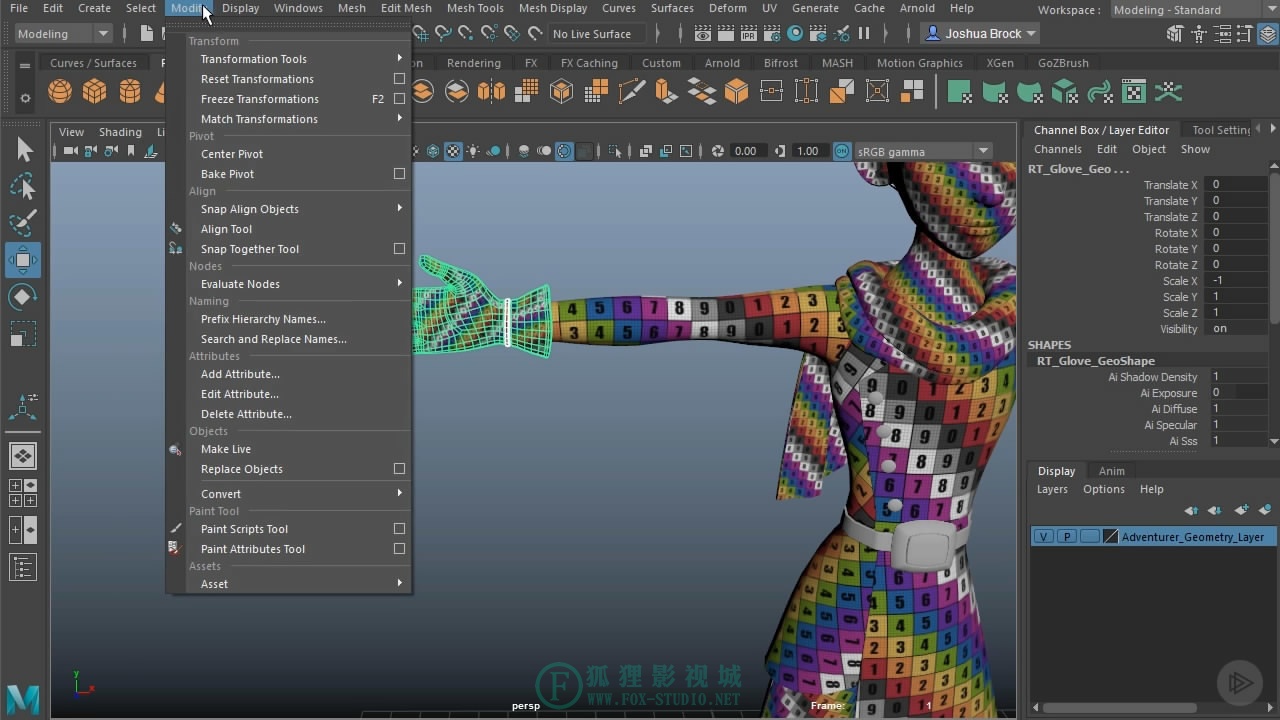Viewport: 1280px width, 720px height.
Task: Activate the Move tool in toolbox
Action: [23, 260]
